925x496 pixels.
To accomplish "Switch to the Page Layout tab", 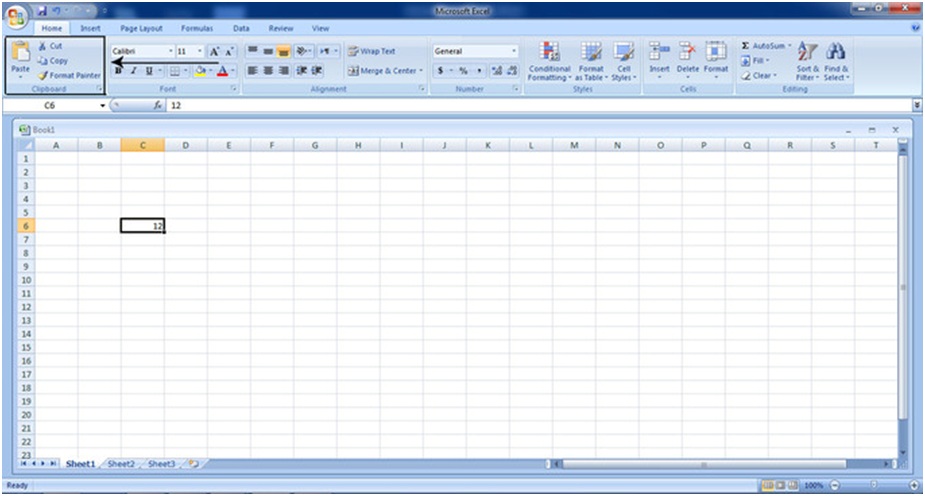I will tap(141, 29).
